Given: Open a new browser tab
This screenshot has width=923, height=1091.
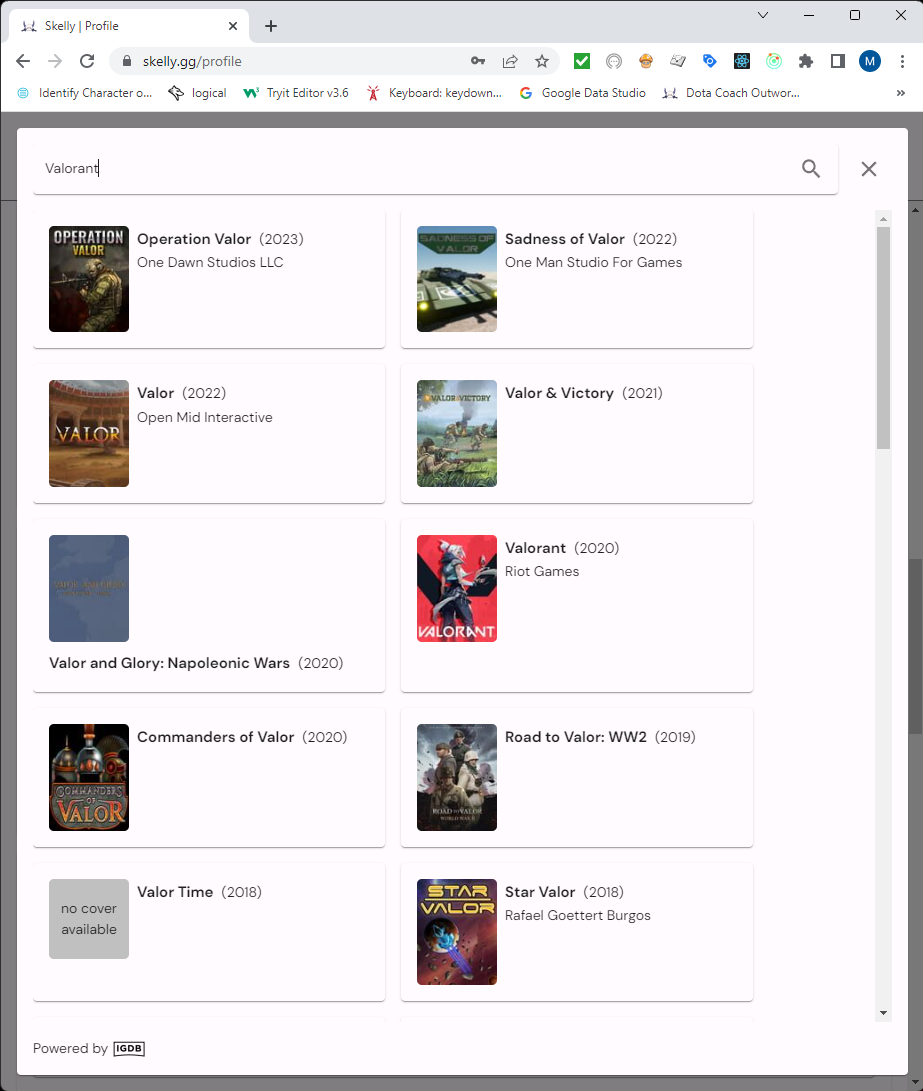Looking at the screenshot, I should pyautogui.click(x=271, y=26).
